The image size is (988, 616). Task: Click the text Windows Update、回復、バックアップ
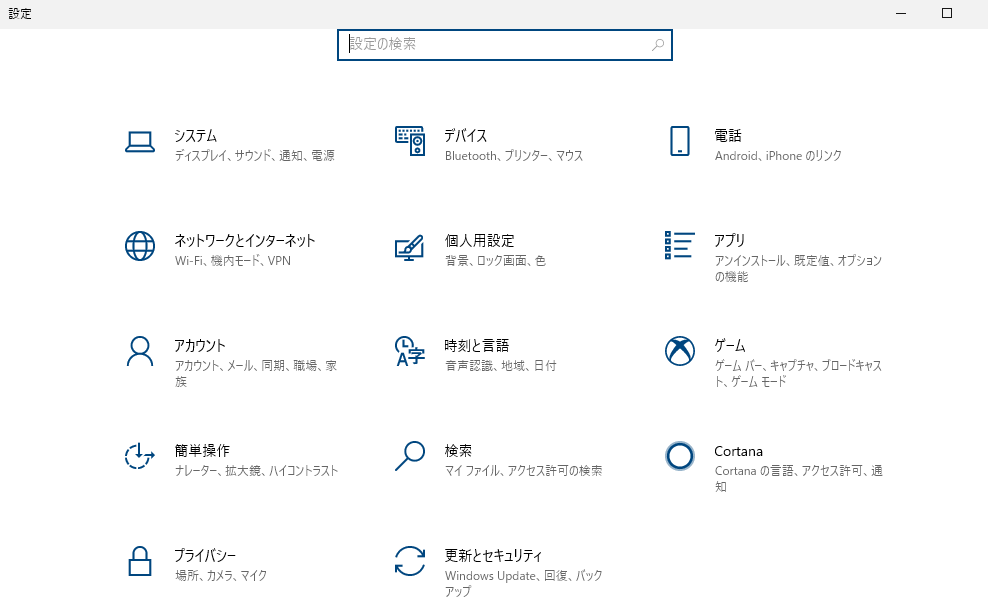point(524,583)
